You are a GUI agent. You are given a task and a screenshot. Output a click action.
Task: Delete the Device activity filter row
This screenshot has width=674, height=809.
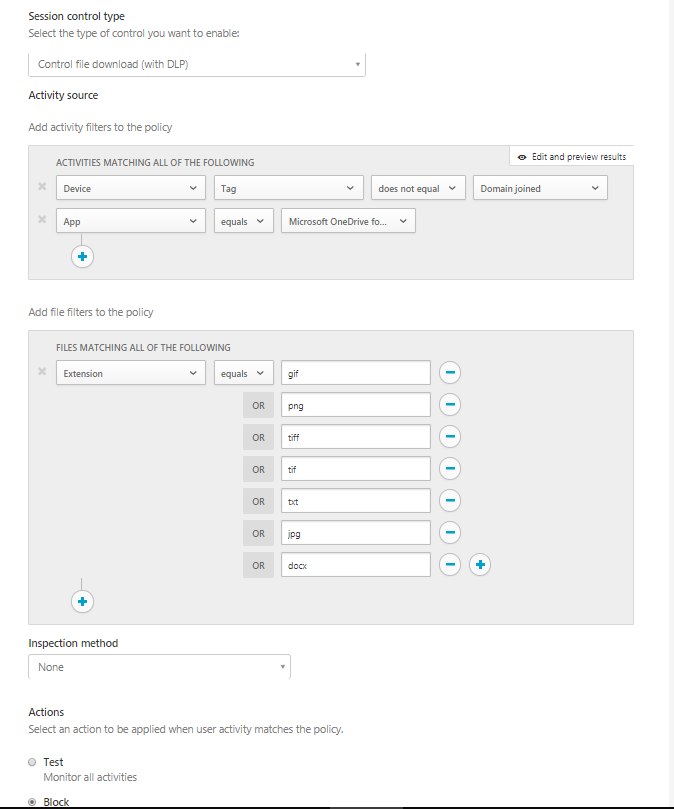click(x=41, y=187)
